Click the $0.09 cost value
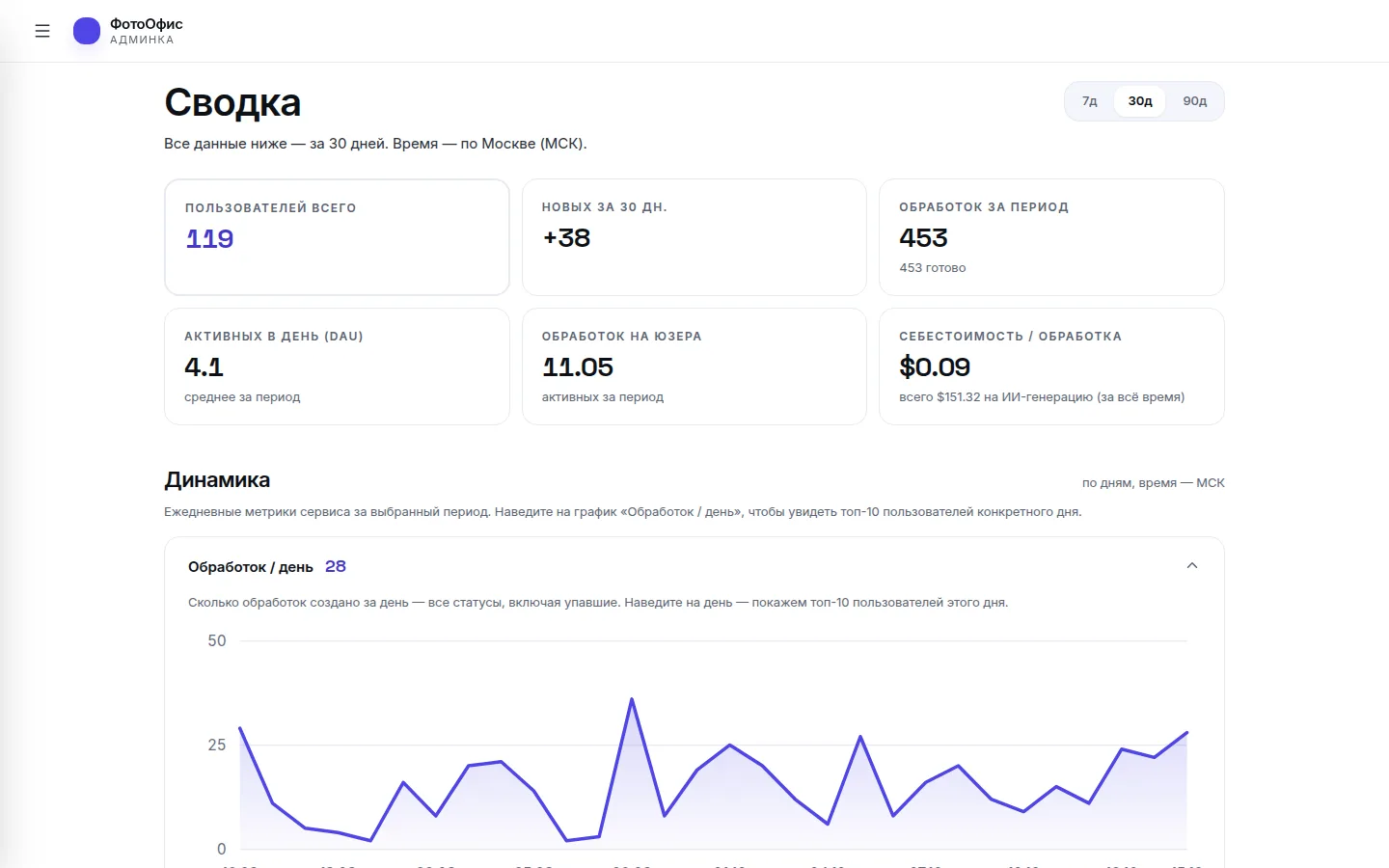 click(935, 367)
